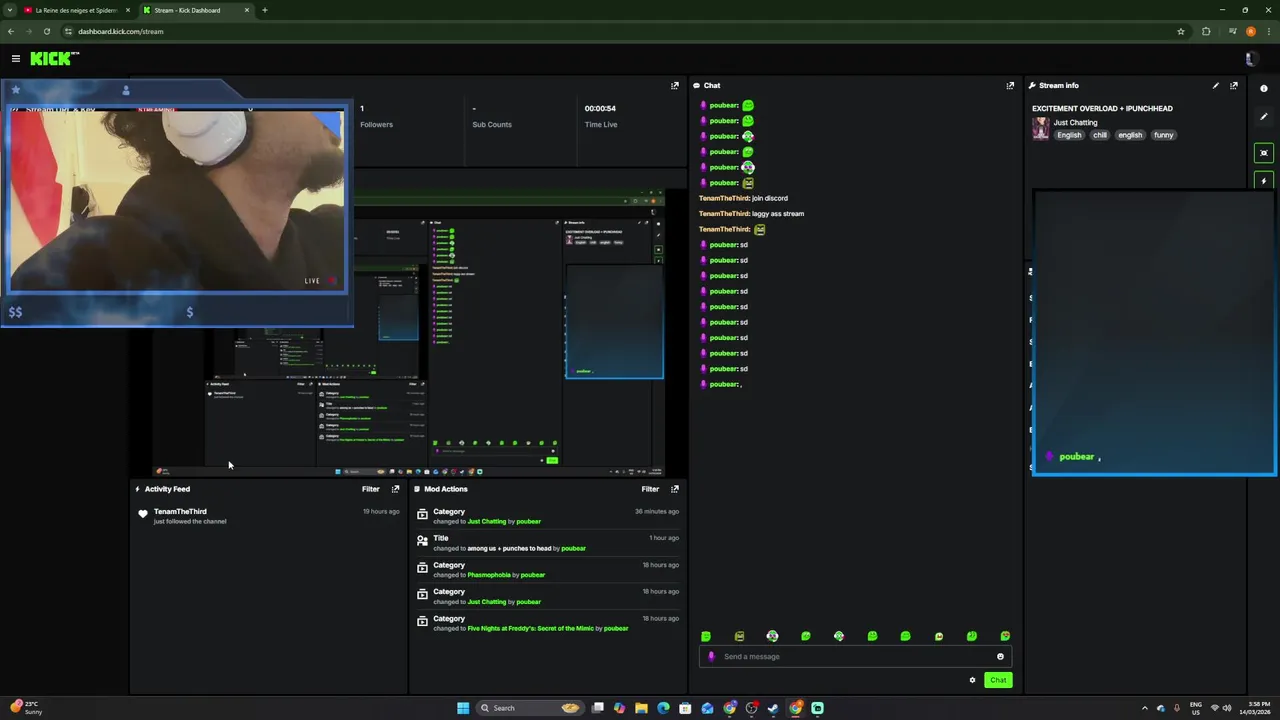The height and width of the screenshot is (720, 1280).
Task: Open Chrome profile avatar
Action: point(1251,31)
